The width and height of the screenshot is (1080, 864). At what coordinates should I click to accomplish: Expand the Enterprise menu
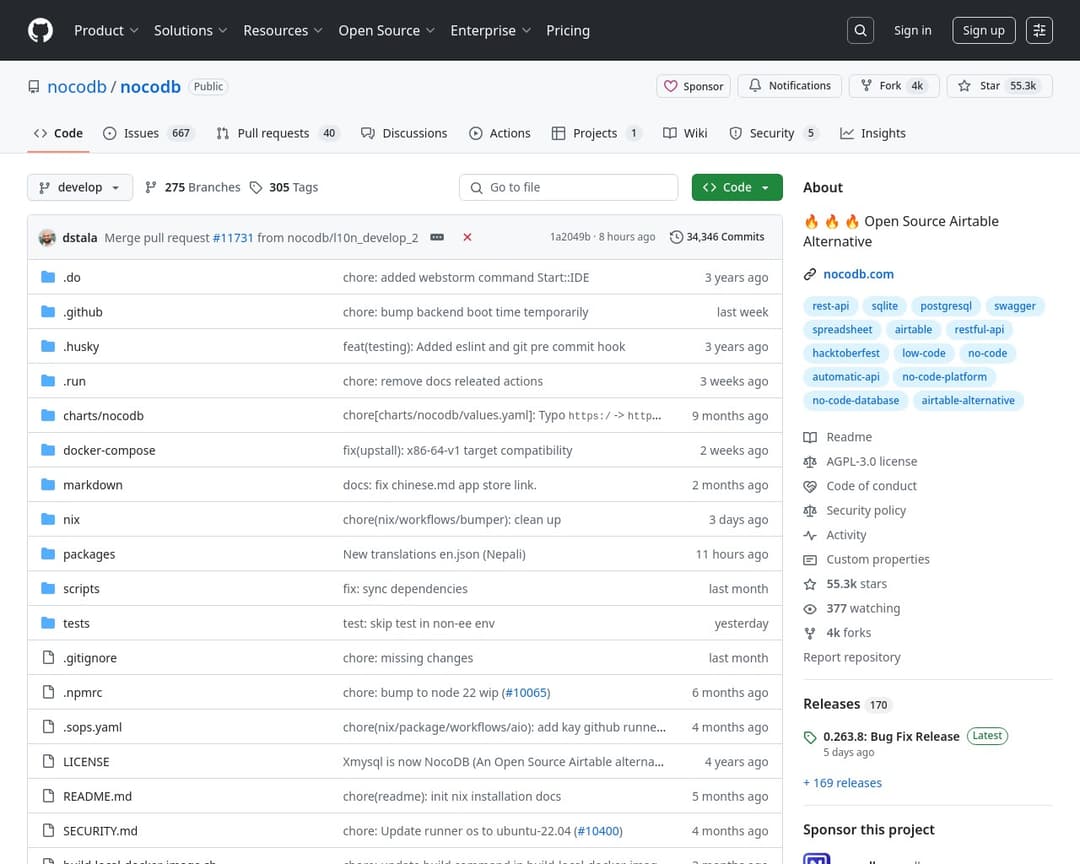490,30
